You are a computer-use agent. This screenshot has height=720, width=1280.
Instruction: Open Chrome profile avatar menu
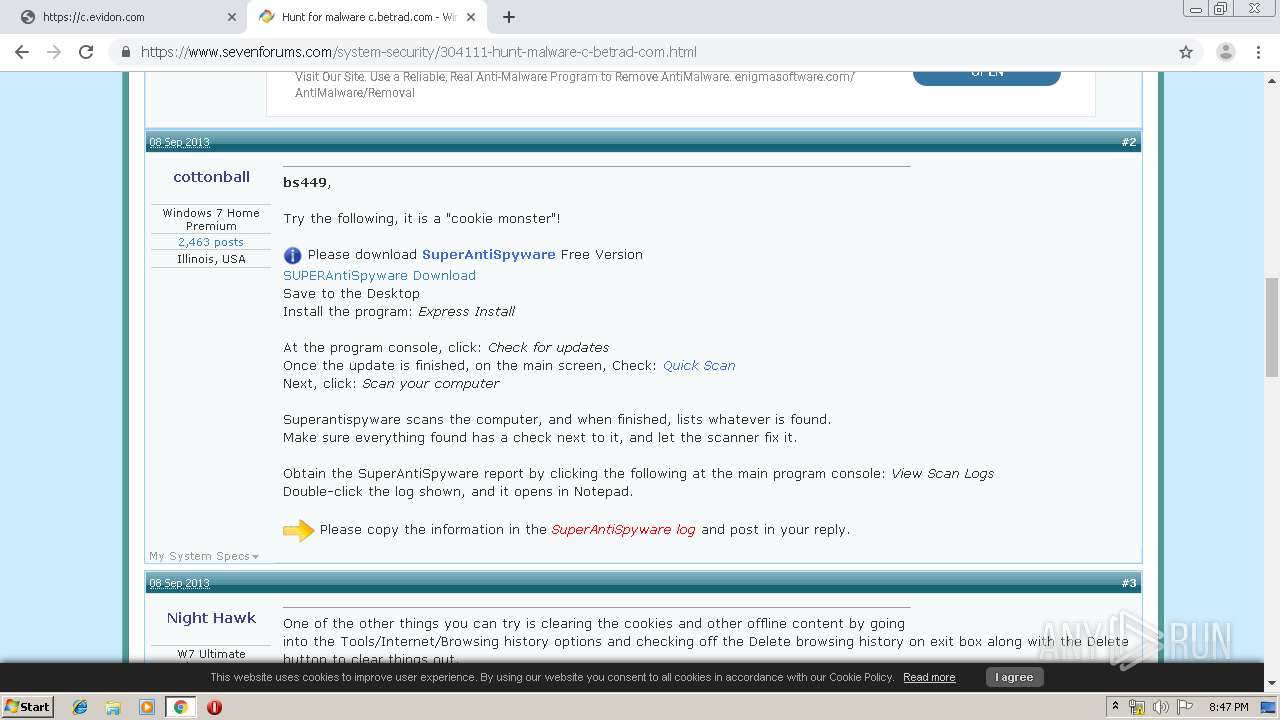tap(1225, 52)
